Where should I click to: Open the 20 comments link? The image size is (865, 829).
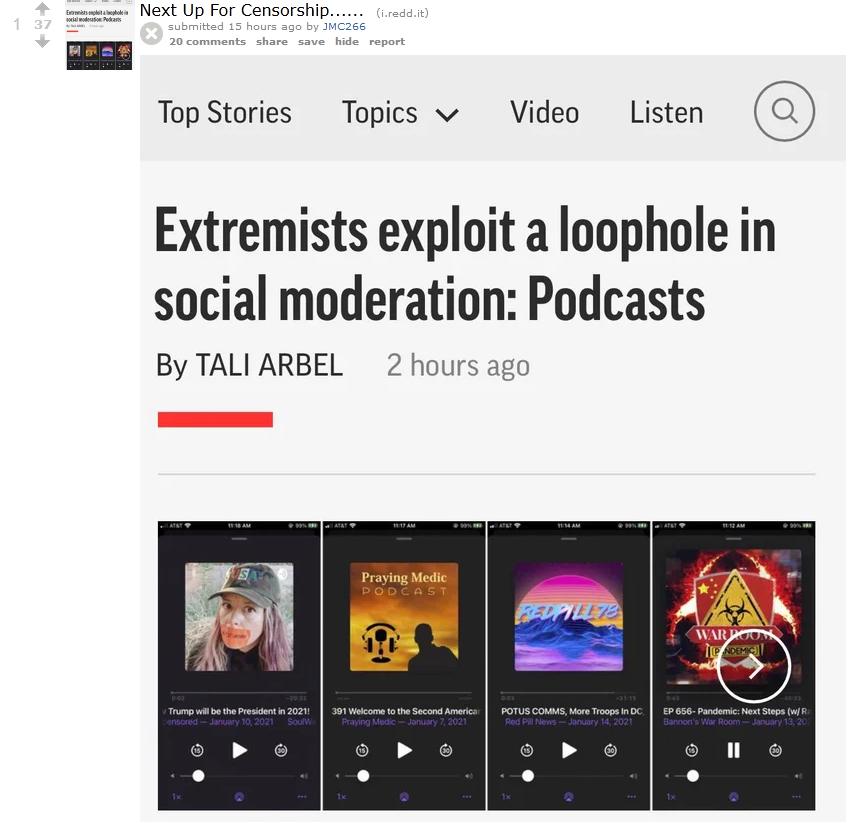pos(207,41)
